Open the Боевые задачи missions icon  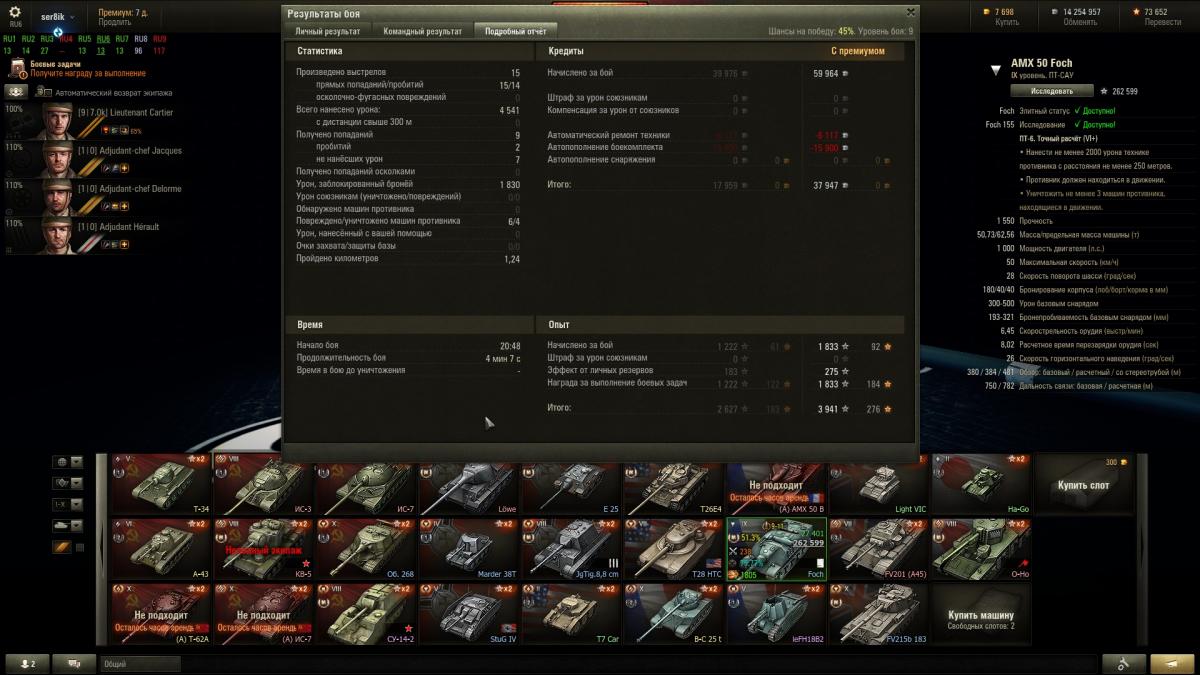[17, 68]
